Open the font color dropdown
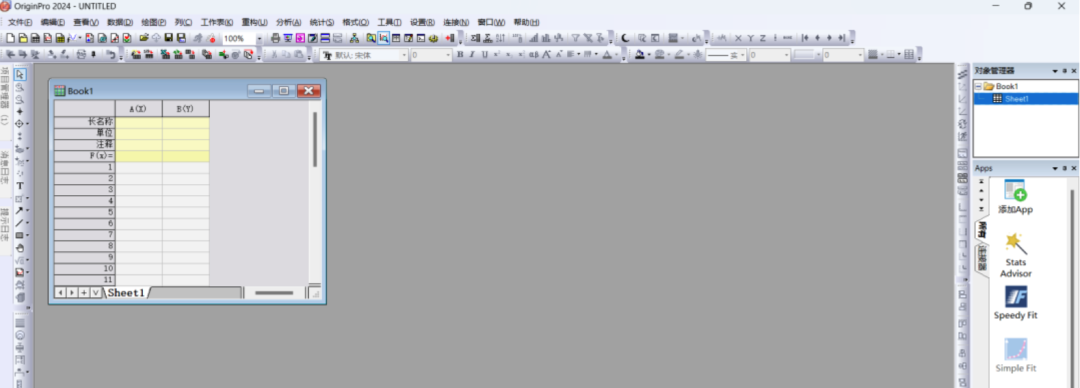 click(x=616, y=55)
